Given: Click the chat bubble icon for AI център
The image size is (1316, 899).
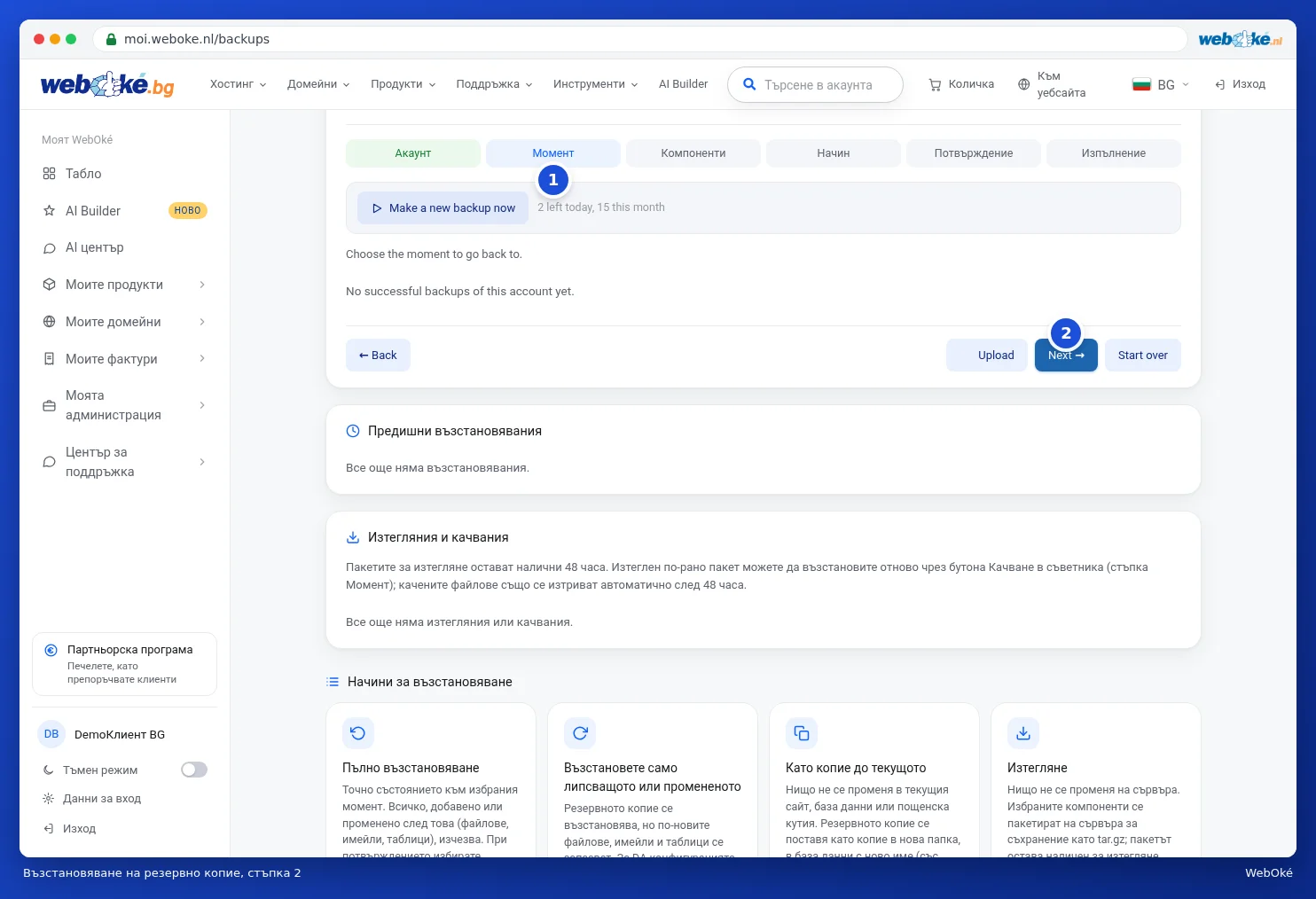Looking at the screenshot, I should tap(50, 248).
